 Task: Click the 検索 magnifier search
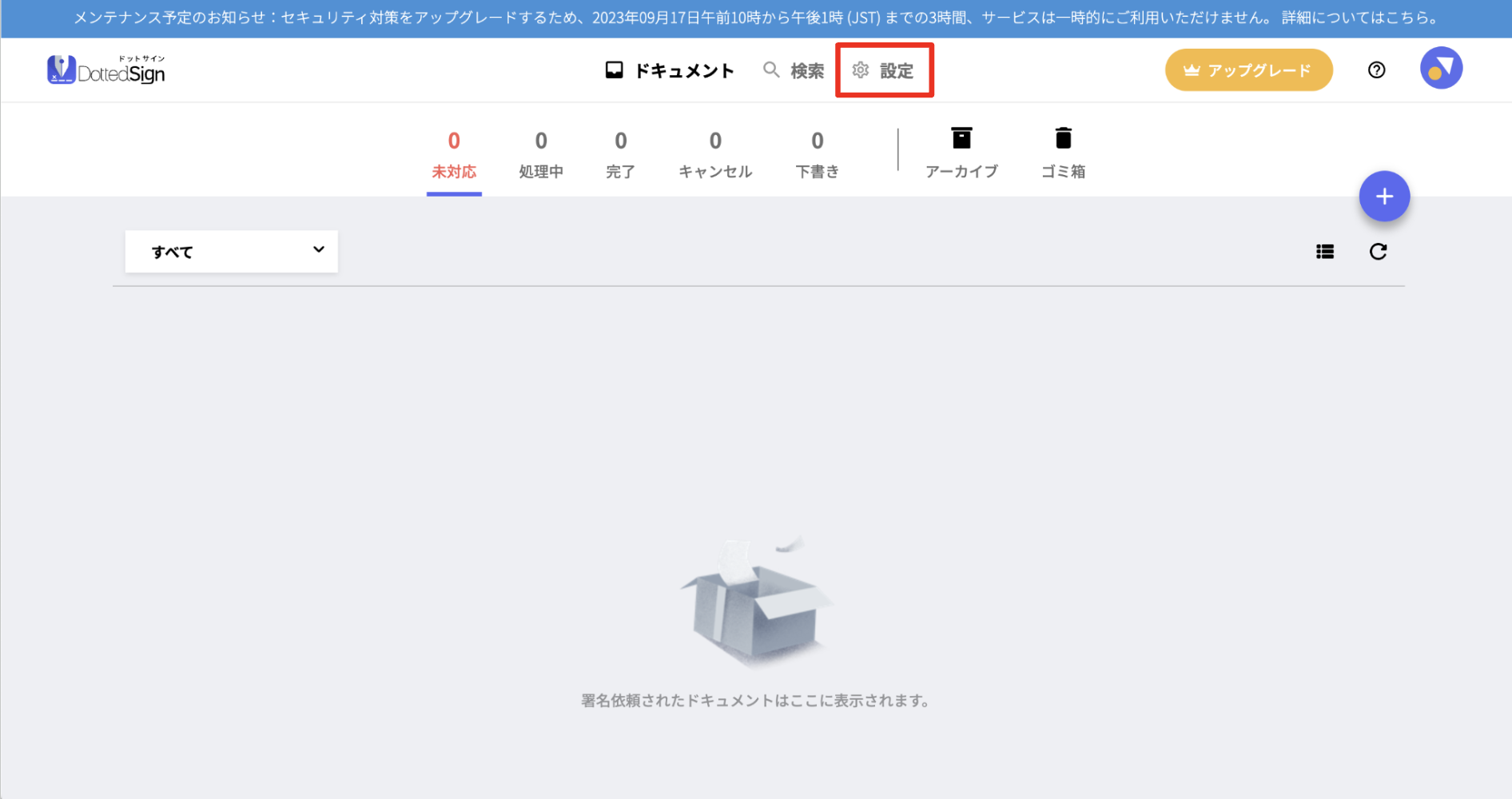pyautogui.click(x=794, y=70)
